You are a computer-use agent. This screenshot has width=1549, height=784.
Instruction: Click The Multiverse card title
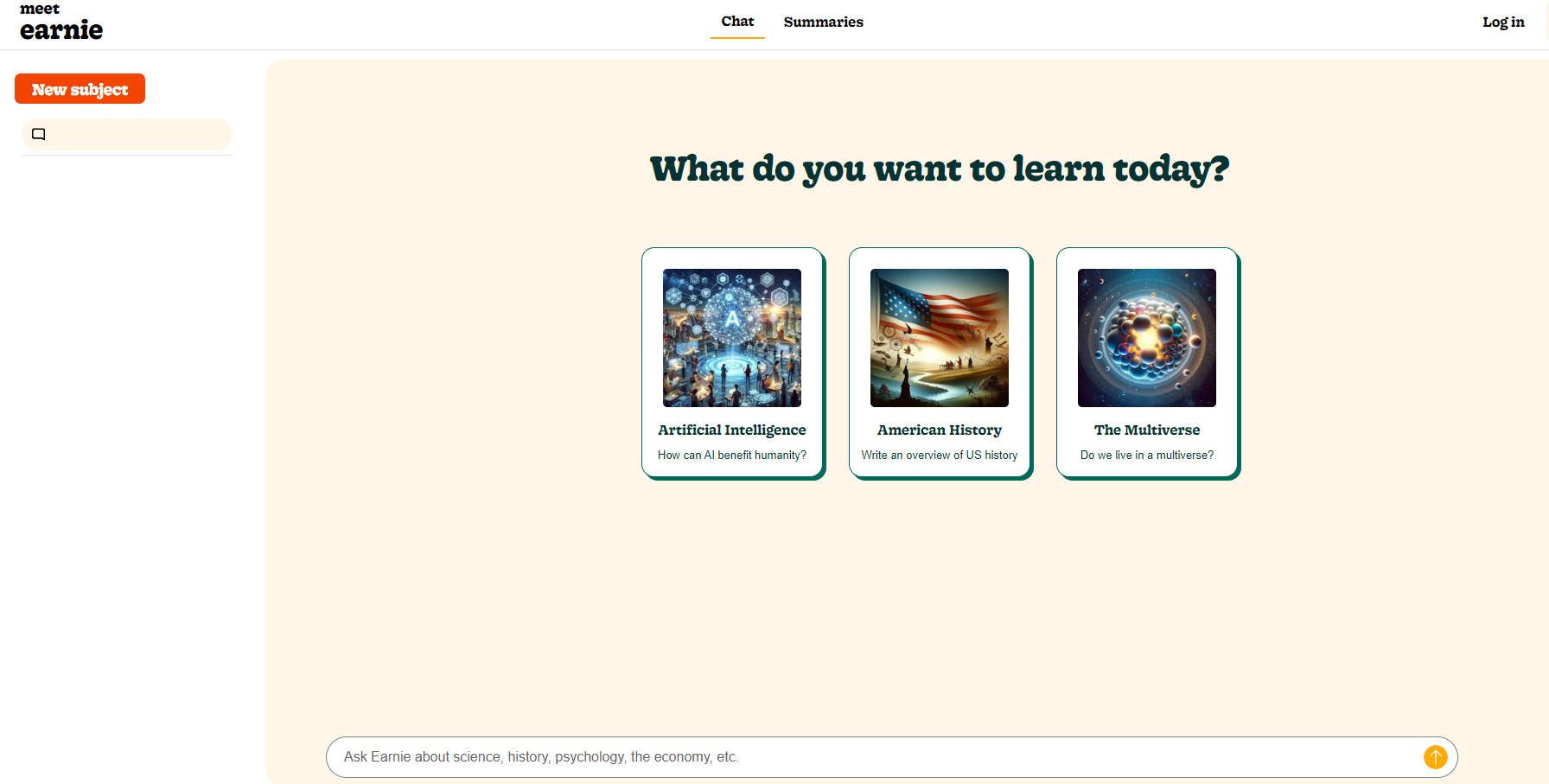click(x=1146, y=430)
